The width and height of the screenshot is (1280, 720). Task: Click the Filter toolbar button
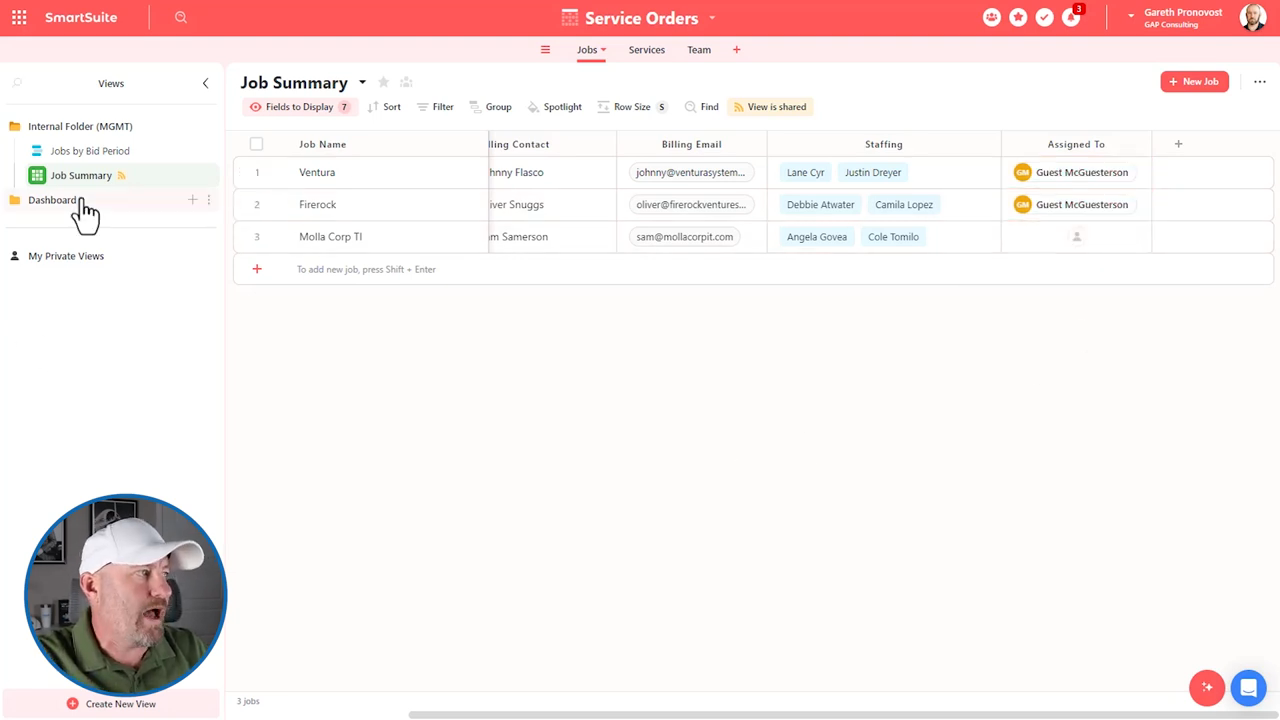[x=435, y=107]
